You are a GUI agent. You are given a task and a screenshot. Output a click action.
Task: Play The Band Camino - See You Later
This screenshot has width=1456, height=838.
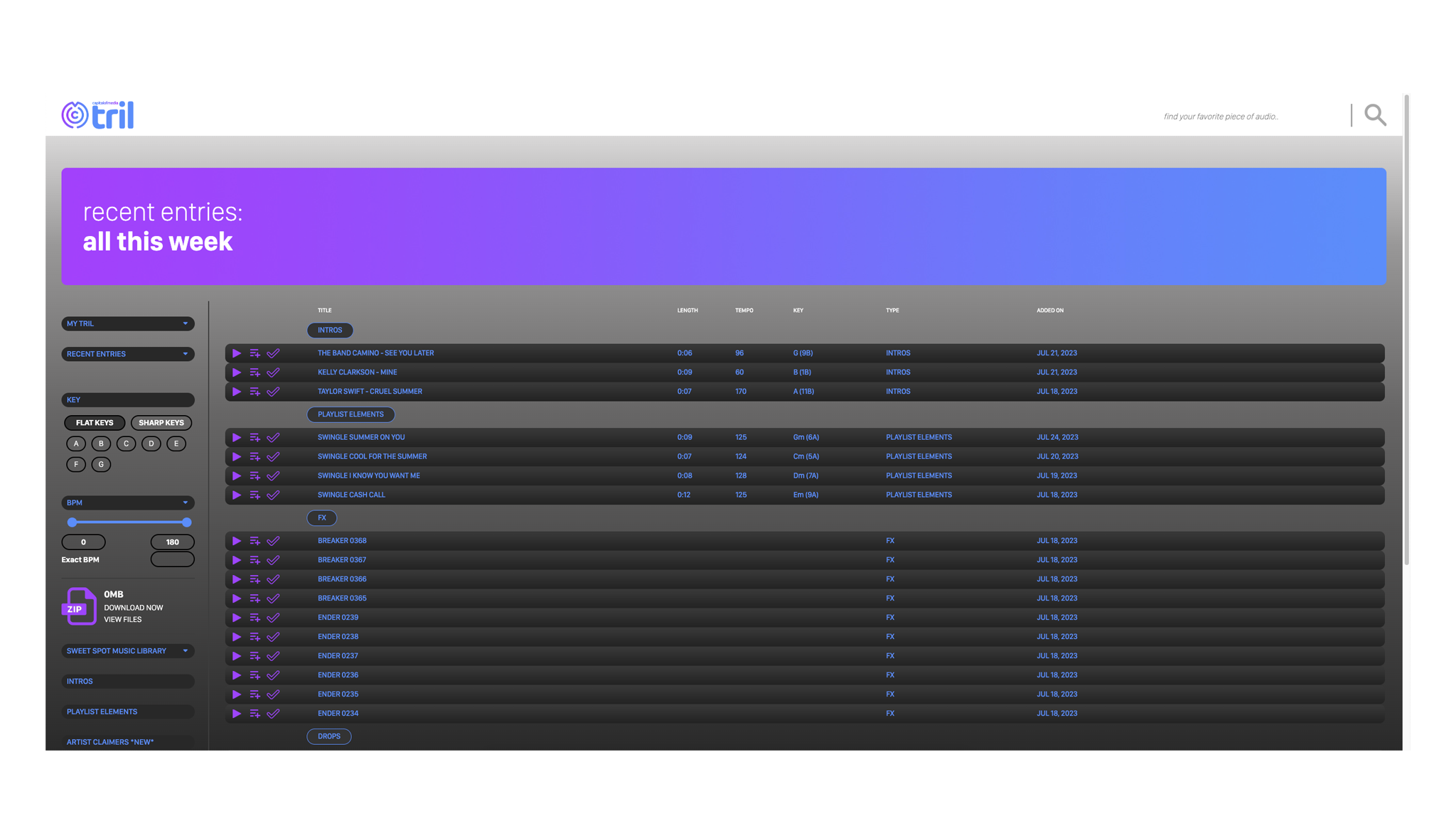coord(237,353)
